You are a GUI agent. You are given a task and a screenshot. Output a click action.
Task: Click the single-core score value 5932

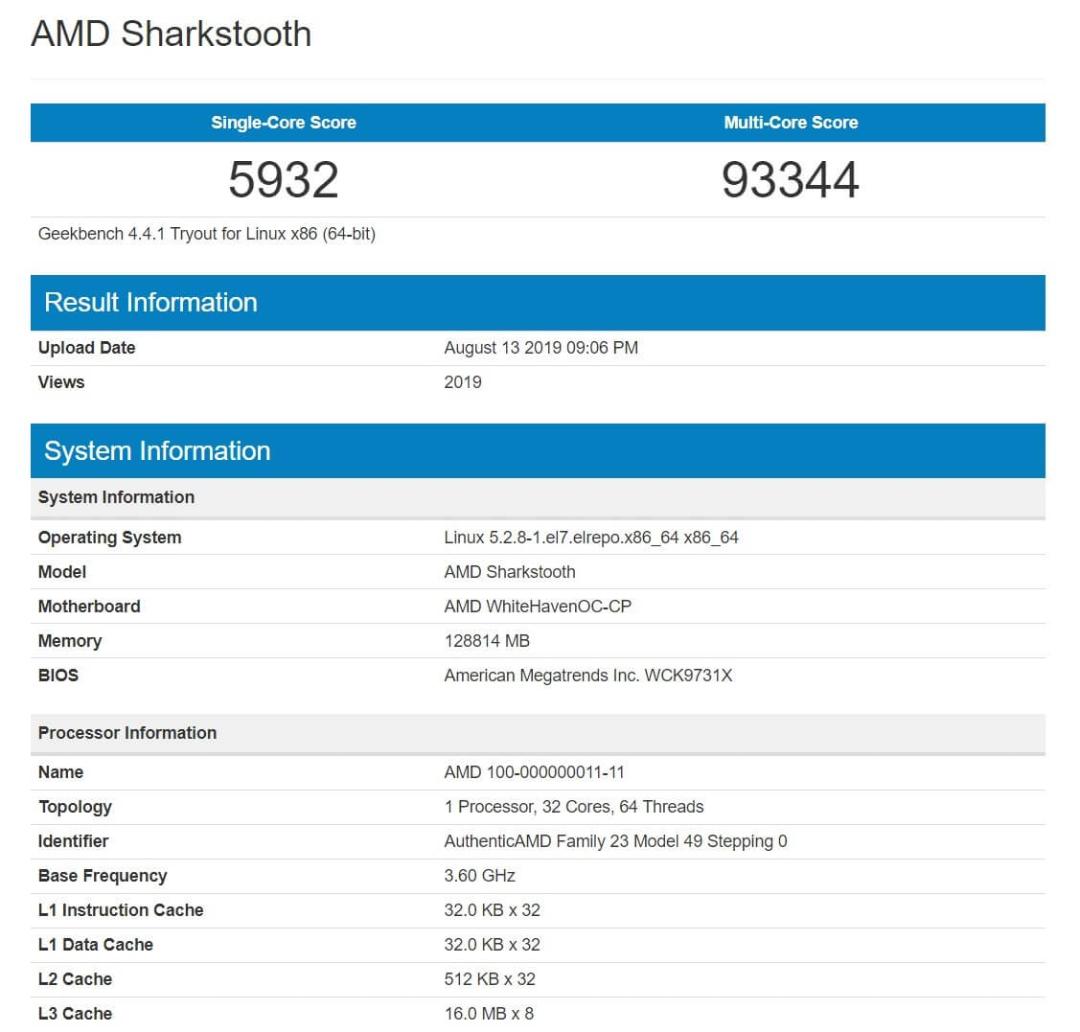click(283, 179)
